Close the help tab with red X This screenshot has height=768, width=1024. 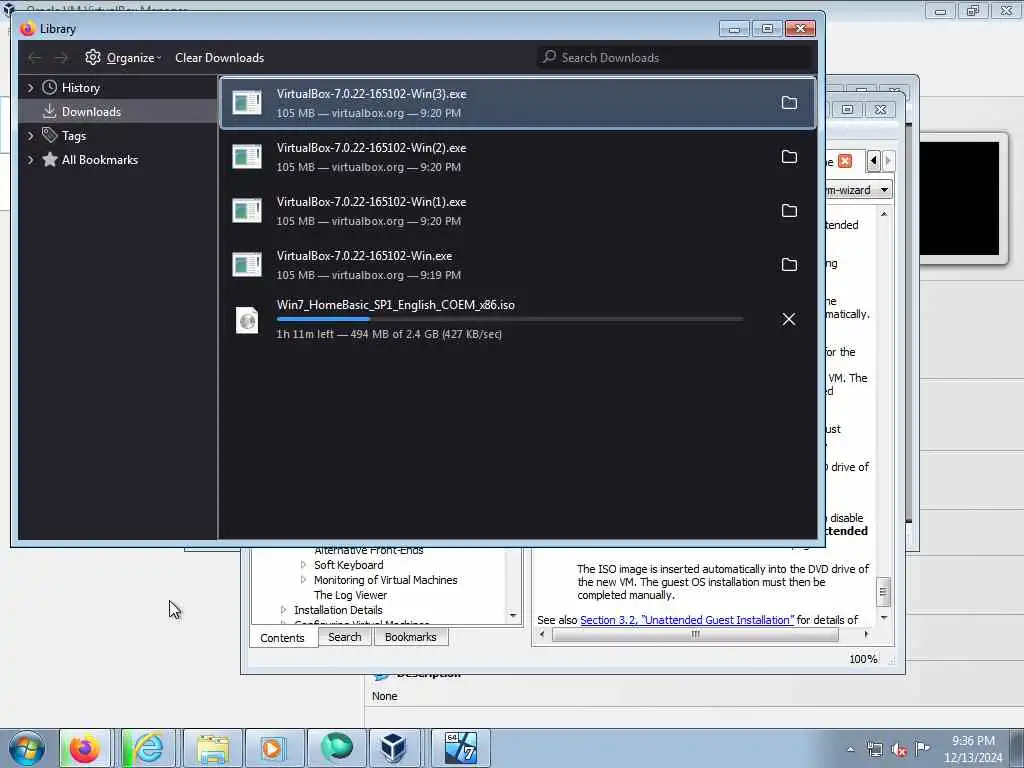click(845, 161)
